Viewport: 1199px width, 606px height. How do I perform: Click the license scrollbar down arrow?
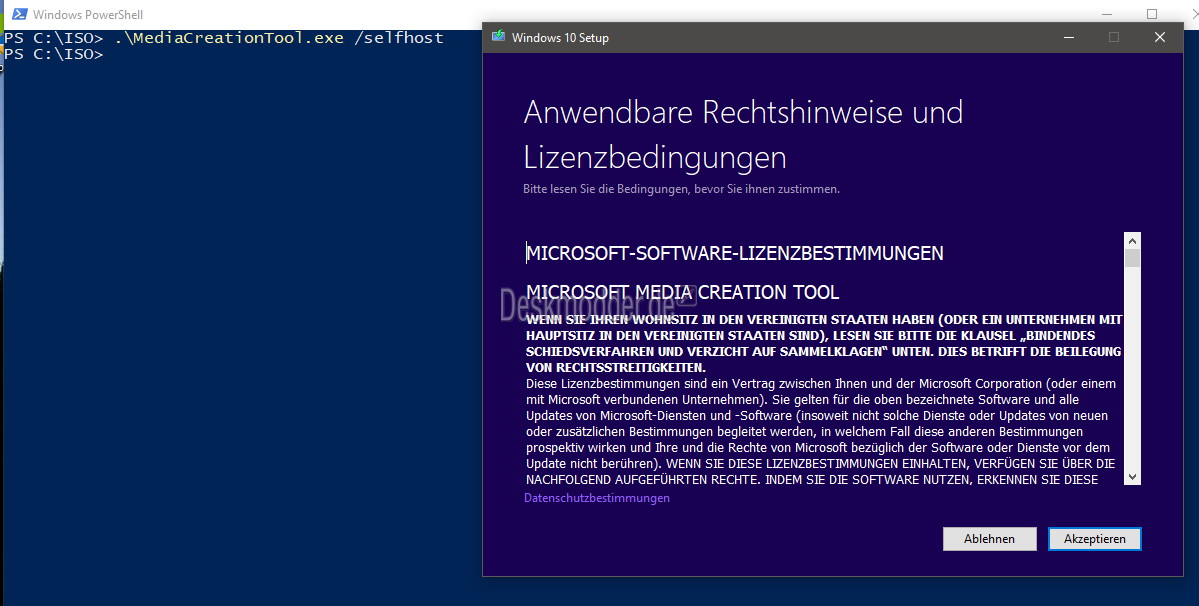click(1132, 477)
